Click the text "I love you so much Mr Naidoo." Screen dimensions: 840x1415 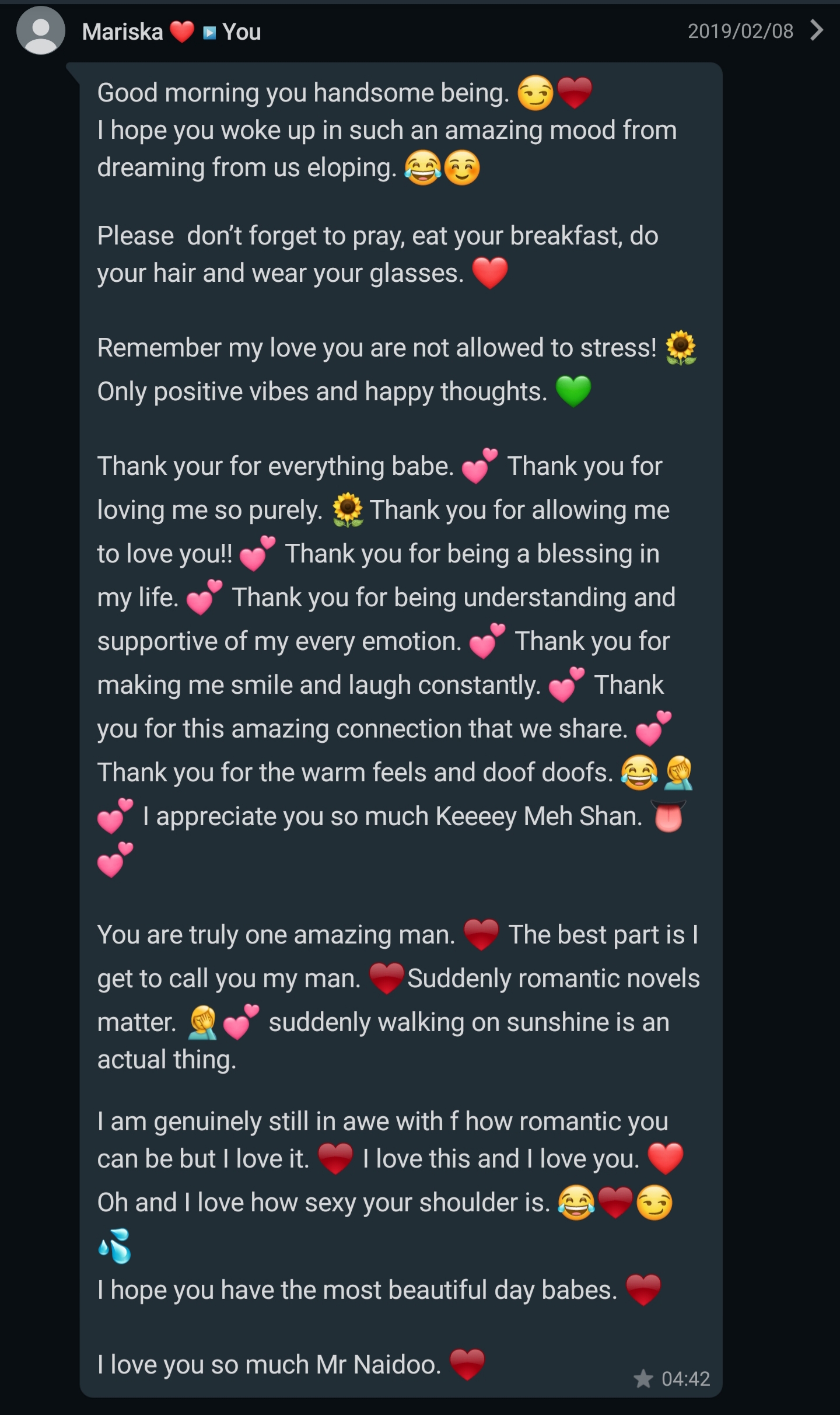[x=269, y=1364]
